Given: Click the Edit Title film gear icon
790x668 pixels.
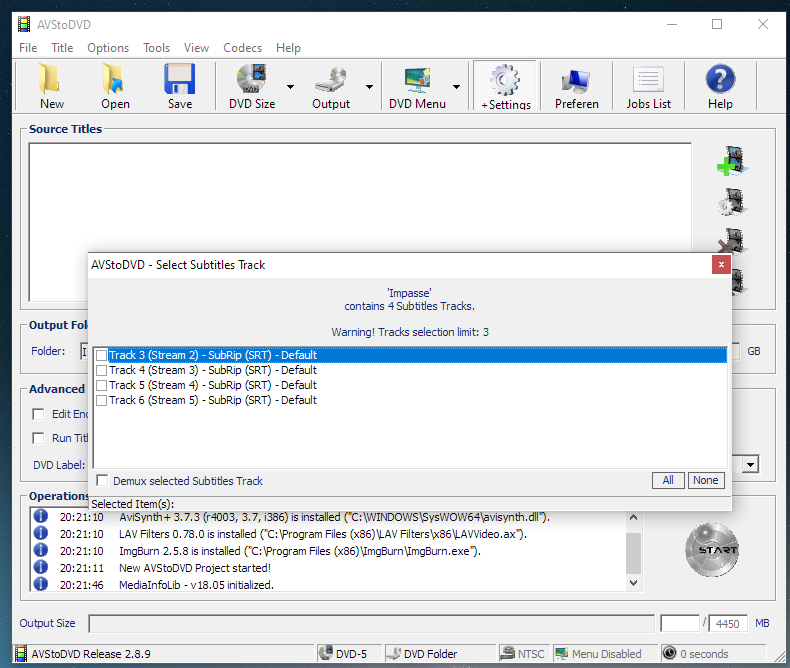Looking at the screenshot, I should 732,202.
